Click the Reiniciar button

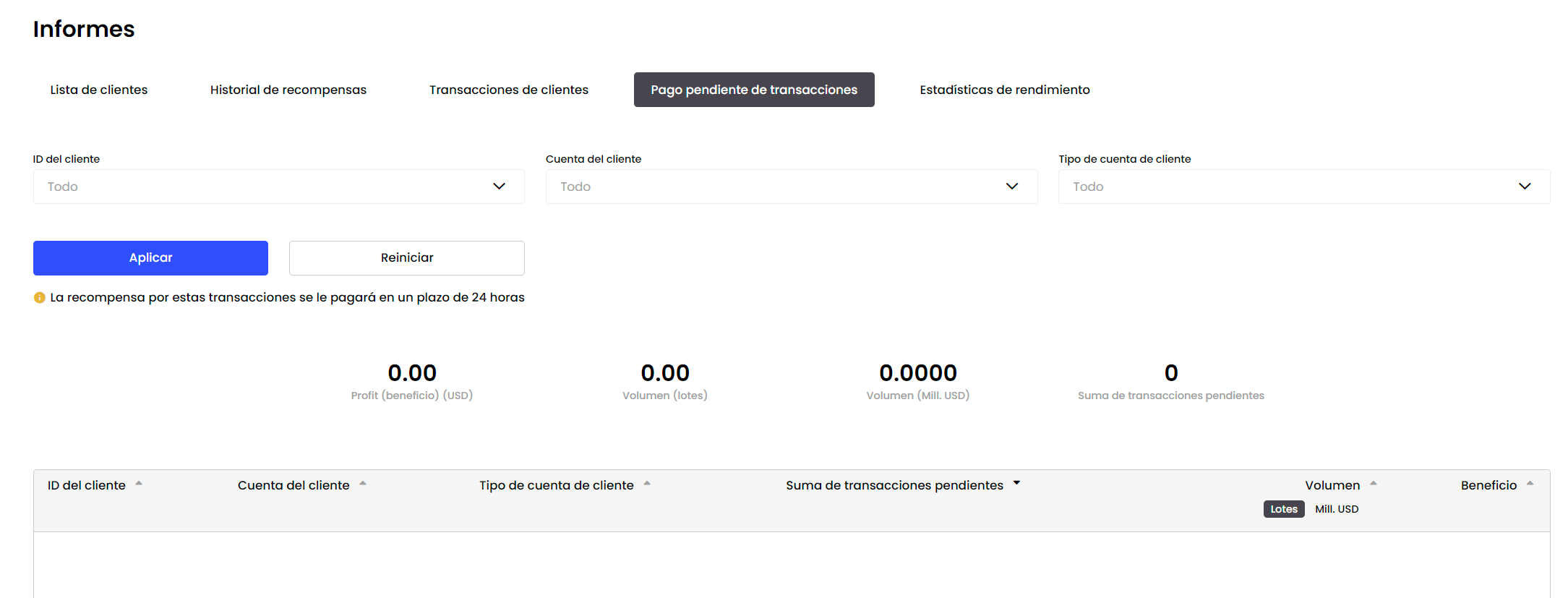[x=407, y=258]
